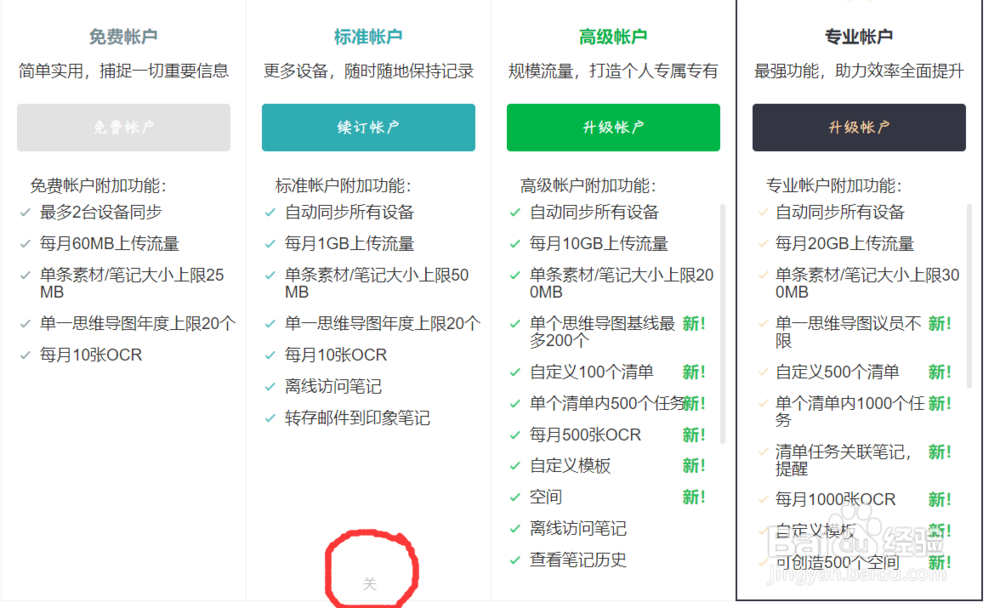
Task: Click the dark 升级帐户 button for 专业帐户
Action: (x=858, y=128)
